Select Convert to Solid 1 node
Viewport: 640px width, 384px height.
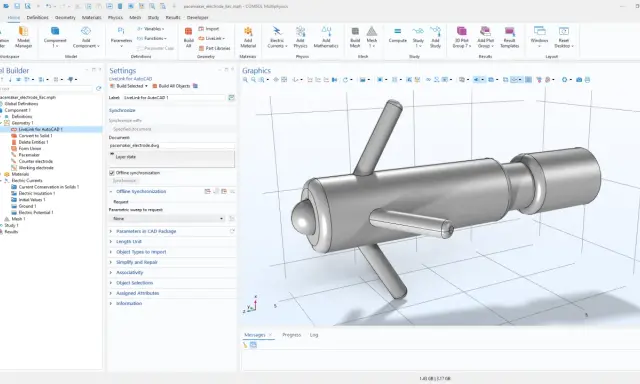click(35, 136)
